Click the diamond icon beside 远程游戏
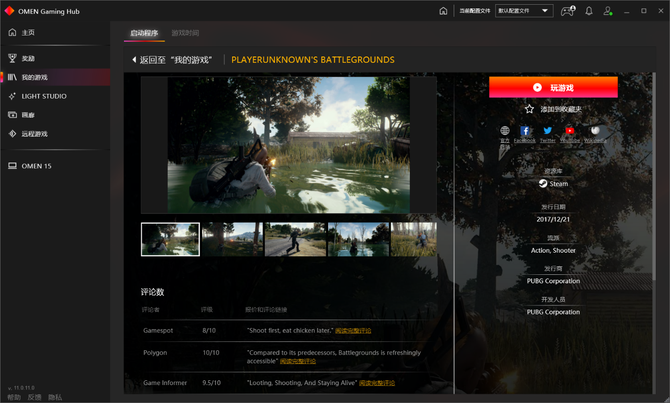 pyautogui.click(x=12, y=134)
